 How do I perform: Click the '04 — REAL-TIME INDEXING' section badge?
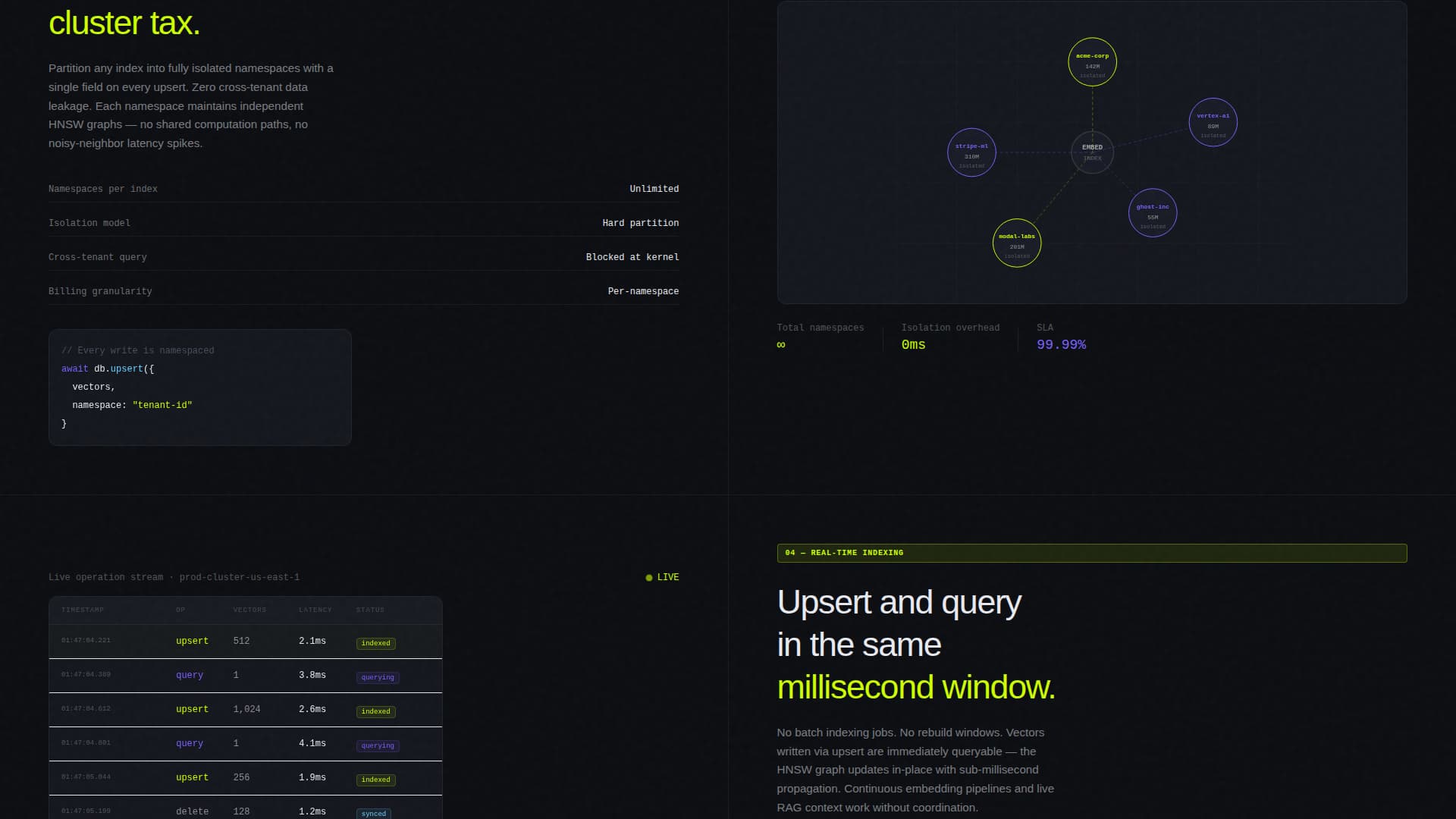[1092, 553]
